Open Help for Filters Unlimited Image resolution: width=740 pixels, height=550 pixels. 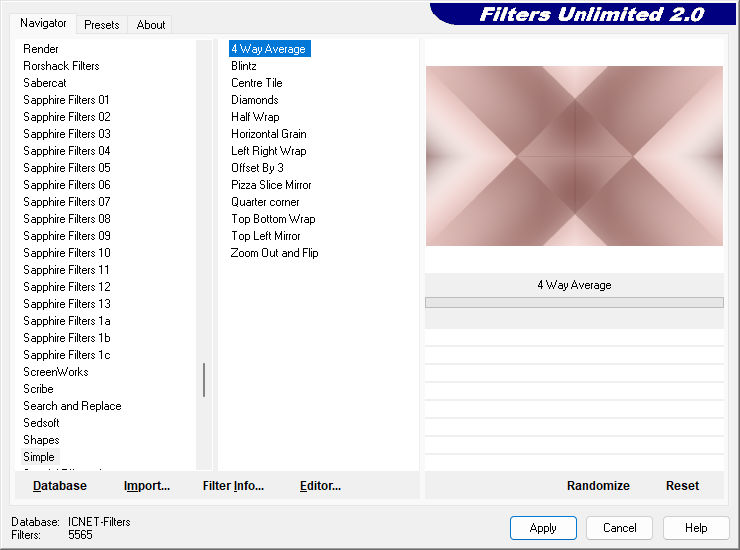click(696, 528)
